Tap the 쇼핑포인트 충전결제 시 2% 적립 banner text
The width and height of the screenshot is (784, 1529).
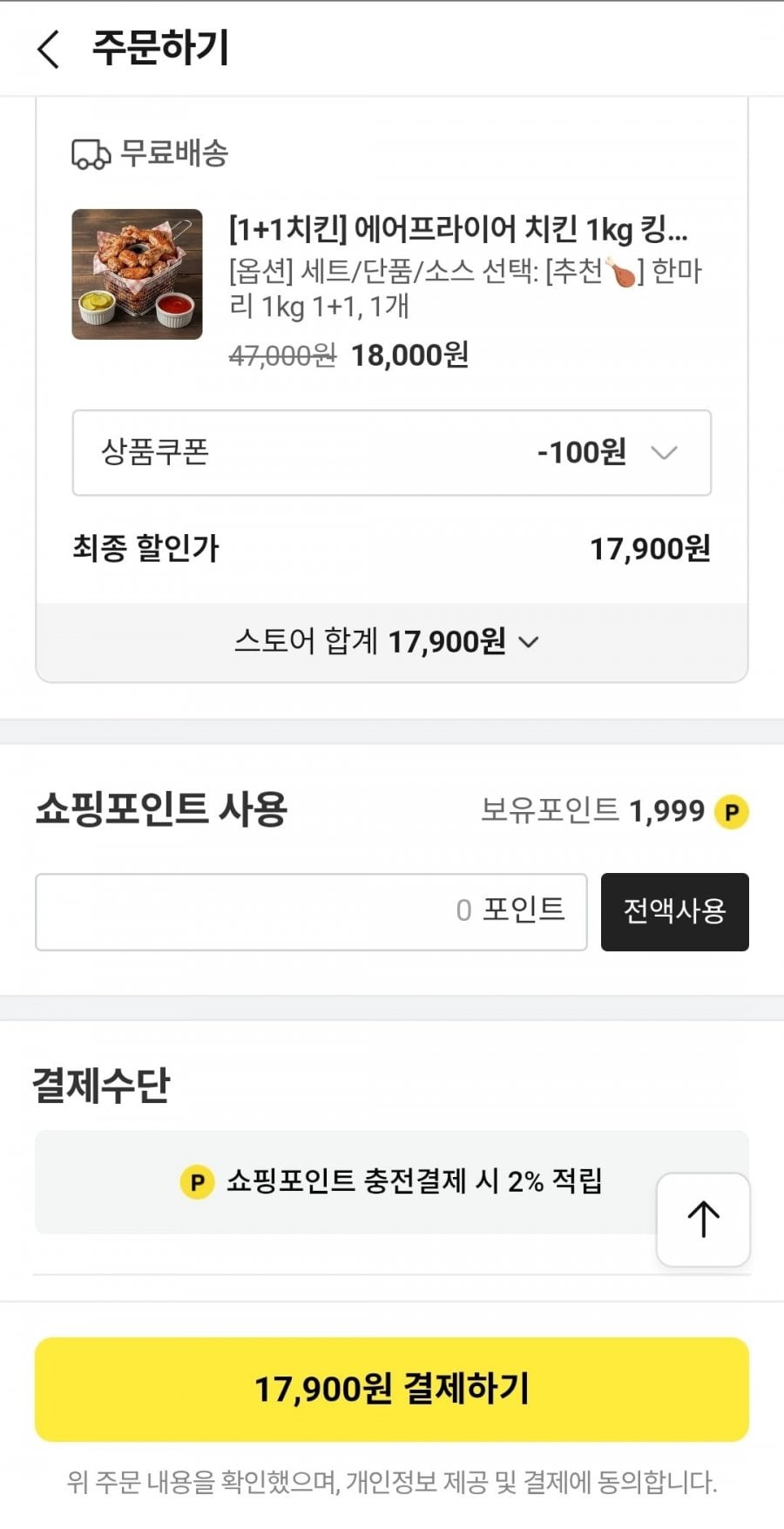[x=414, y=1181]
